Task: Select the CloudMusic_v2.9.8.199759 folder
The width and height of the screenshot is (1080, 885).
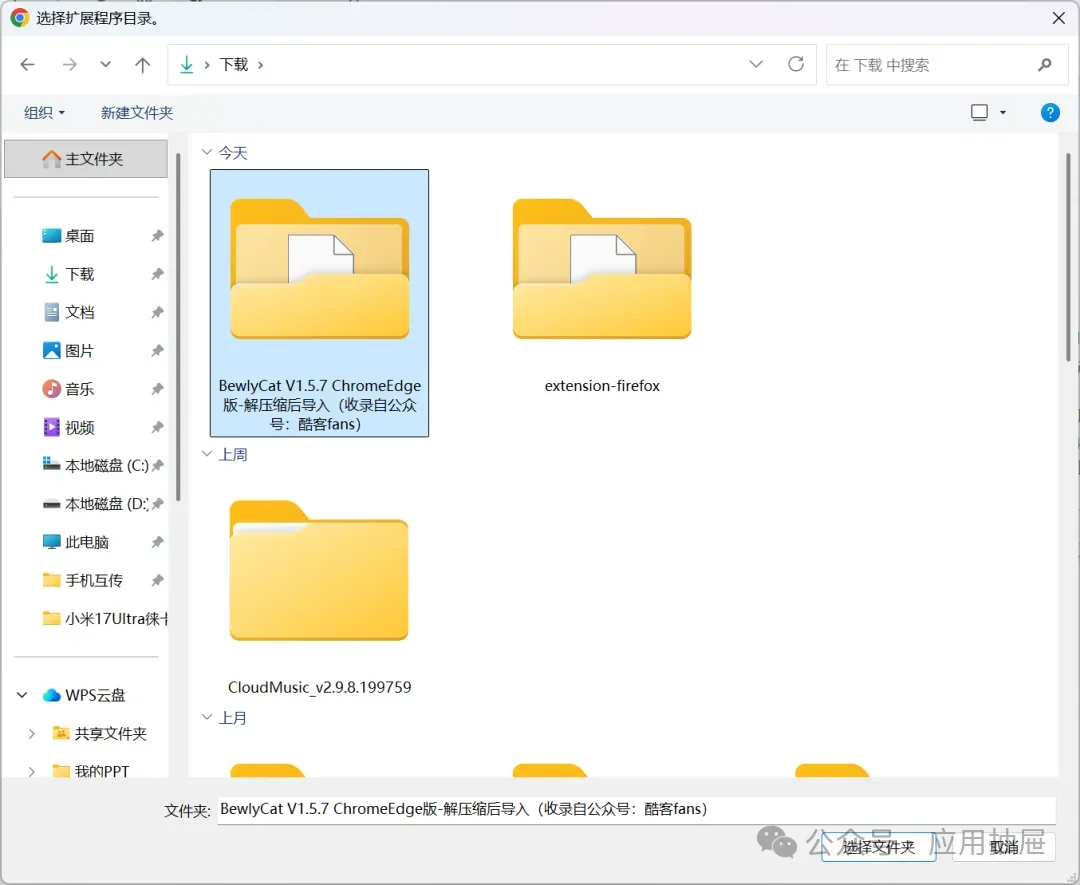Action: point(320,597)
